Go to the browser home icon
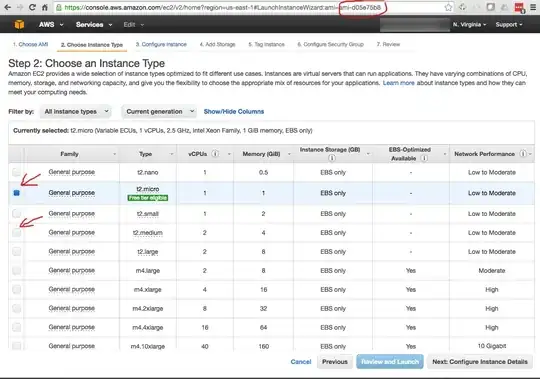 pyautogui.click(x=45, y=7)
